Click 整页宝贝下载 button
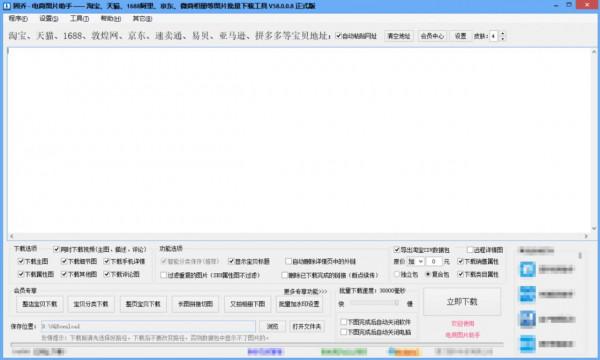 coord(143,304)
